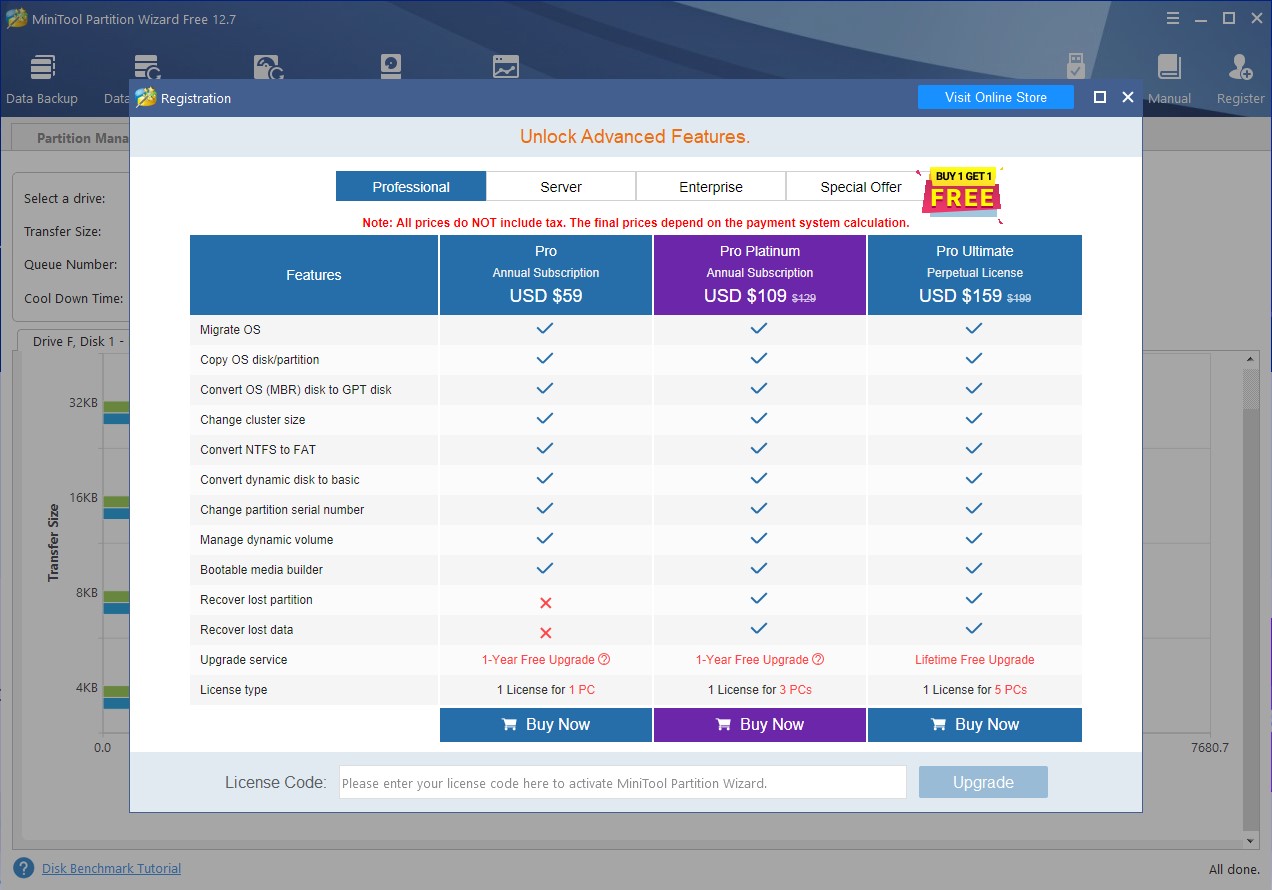The image size is (1272, 890).
Task: Click the Upgrade button
Action: 983,782
